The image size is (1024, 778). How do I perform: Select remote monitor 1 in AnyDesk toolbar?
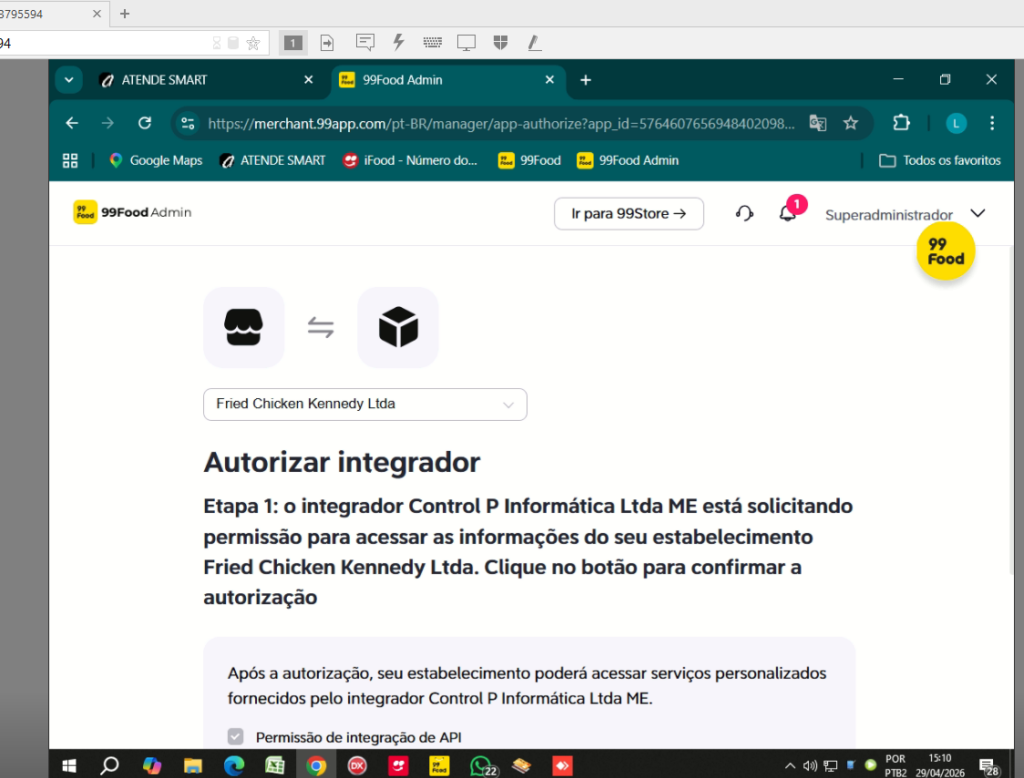point(293,43)
